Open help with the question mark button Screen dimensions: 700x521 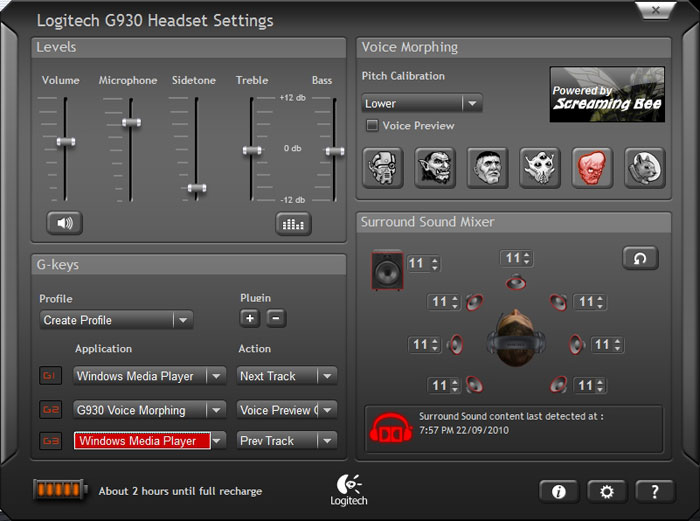[x=654, y=492]
